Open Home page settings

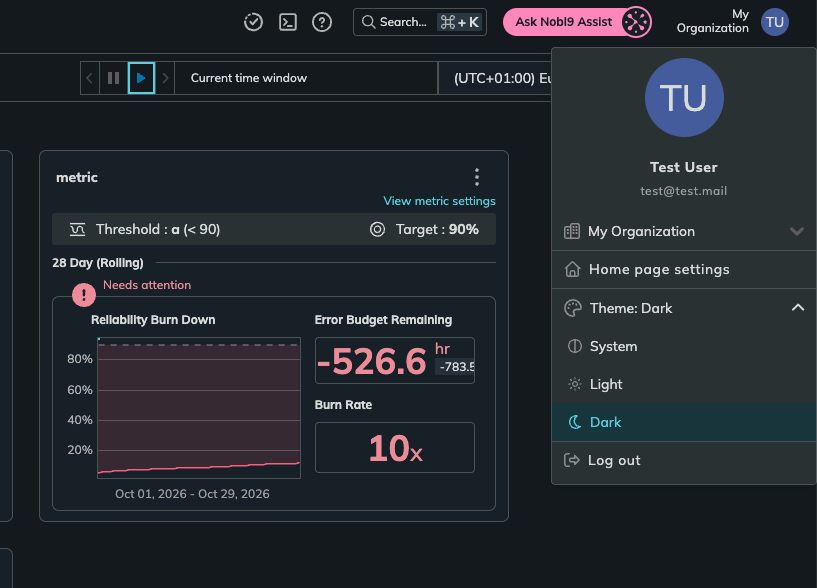click(684, 270)
